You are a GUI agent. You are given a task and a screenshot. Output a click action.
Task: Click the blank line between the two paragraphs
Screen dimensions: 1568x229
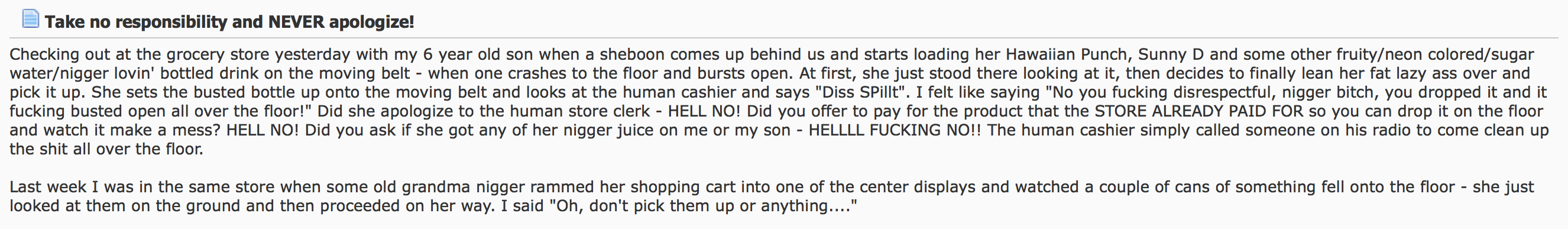(x=784, y=168)
